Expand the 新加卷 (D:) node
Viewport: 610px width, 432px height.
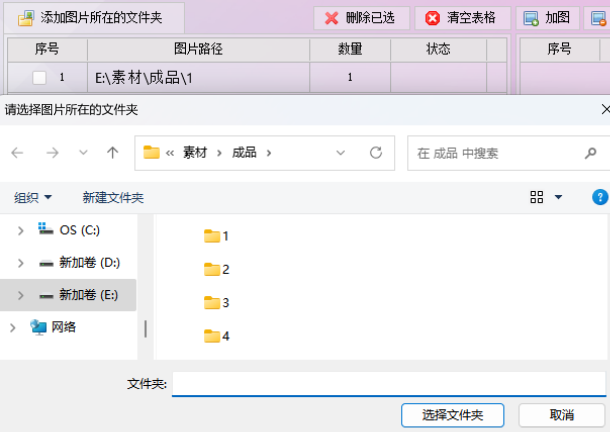point(21,263)
